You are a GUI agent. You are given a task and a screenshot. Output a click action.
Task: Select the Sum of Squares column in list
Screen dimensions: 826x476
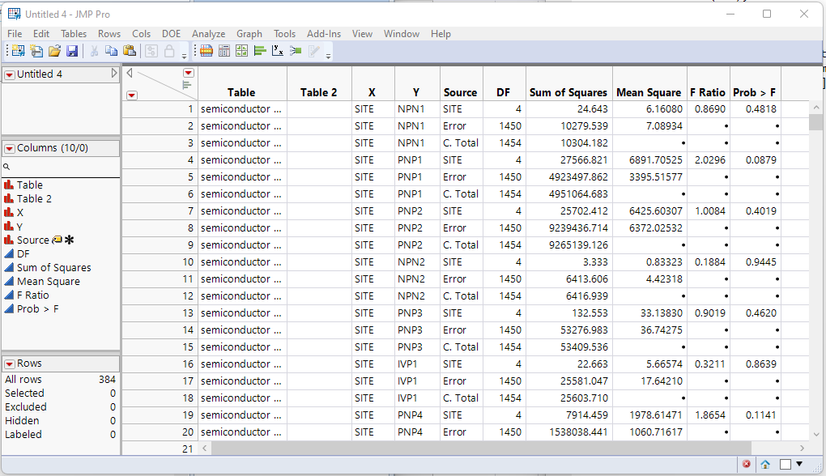[53, 268]
